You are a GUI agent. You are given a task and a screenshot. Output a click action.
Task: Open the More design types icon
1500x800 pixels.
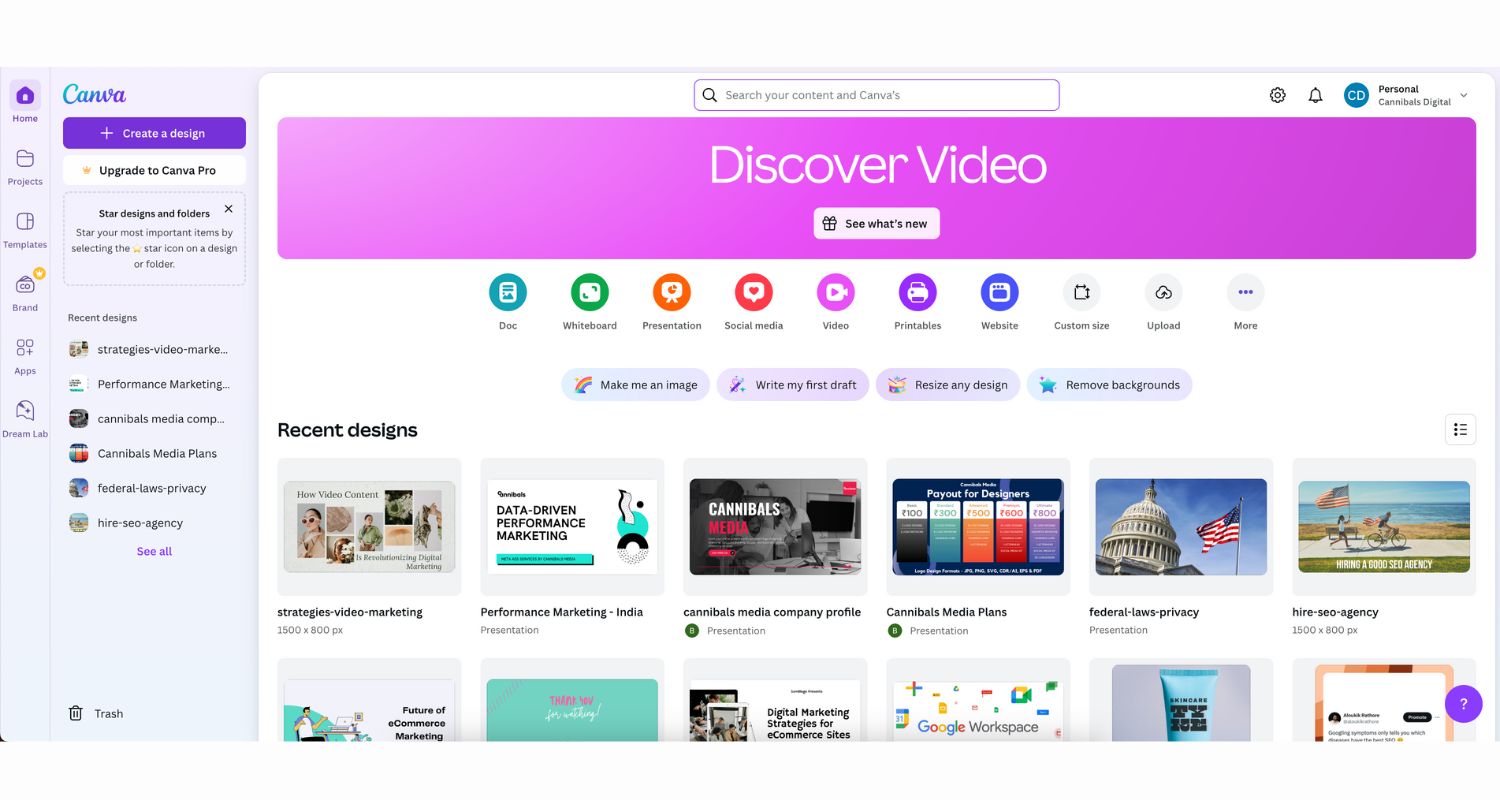(1246, 292)
